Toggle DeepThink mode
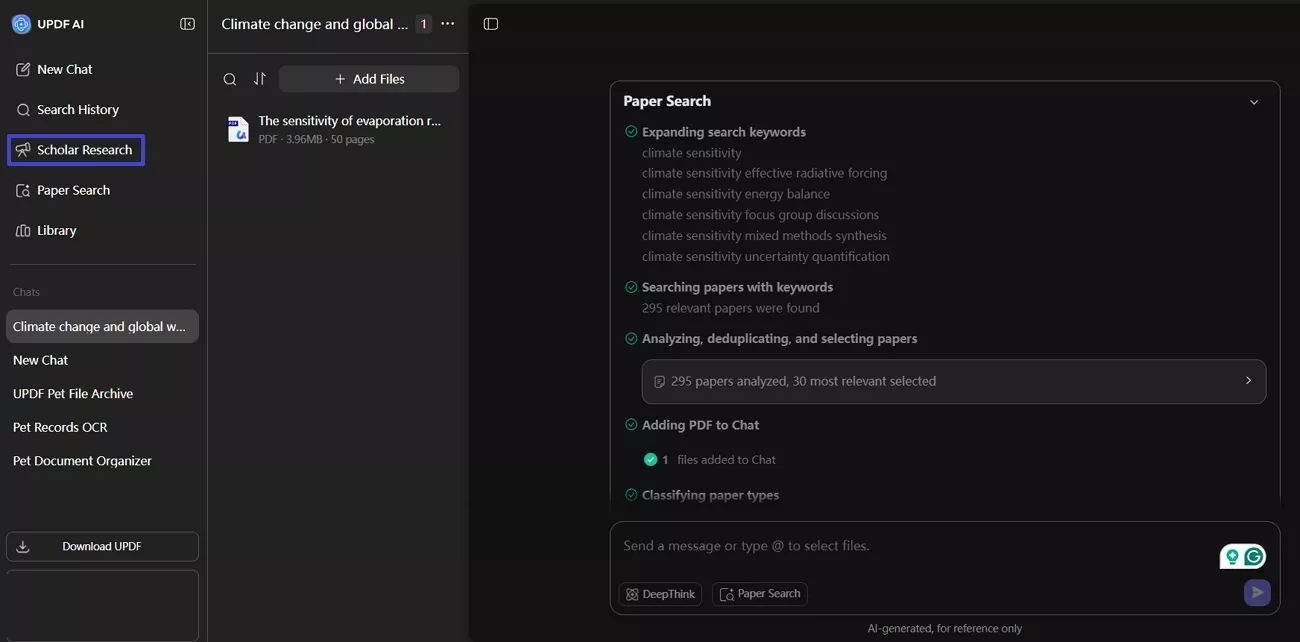 pos(660,594)
